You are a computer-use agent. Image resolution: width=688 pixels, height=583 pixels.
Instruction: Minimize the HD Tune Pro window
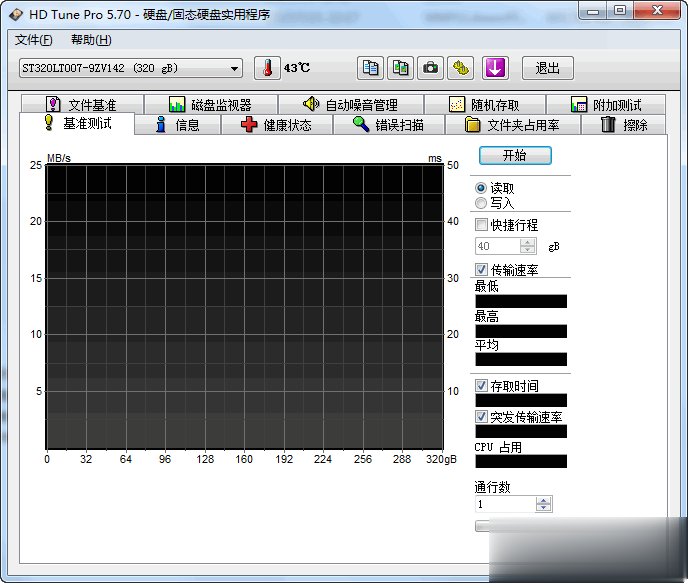click(x=593, y=11)
